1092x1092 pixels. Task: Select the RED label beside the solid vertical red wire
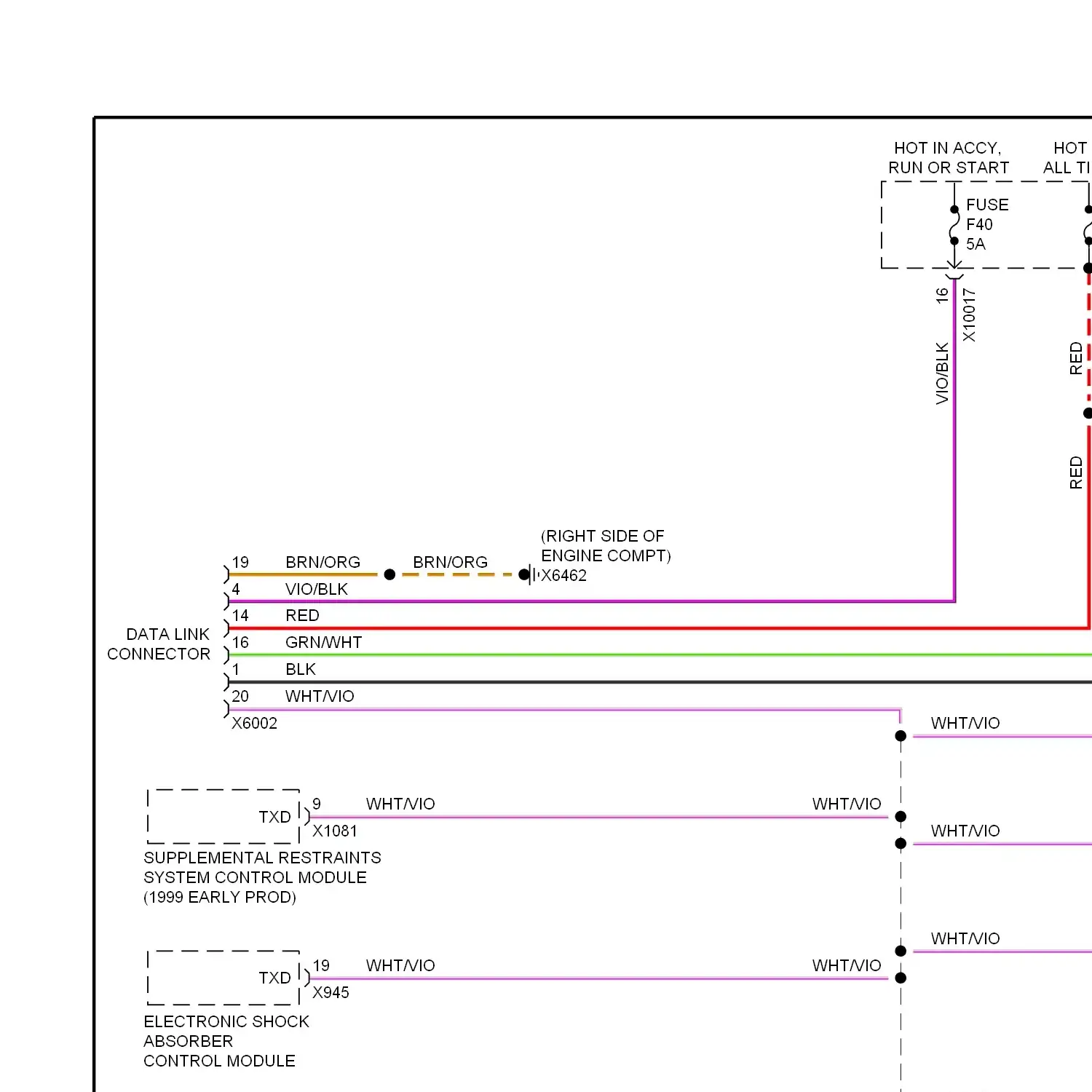[1076, 472]
